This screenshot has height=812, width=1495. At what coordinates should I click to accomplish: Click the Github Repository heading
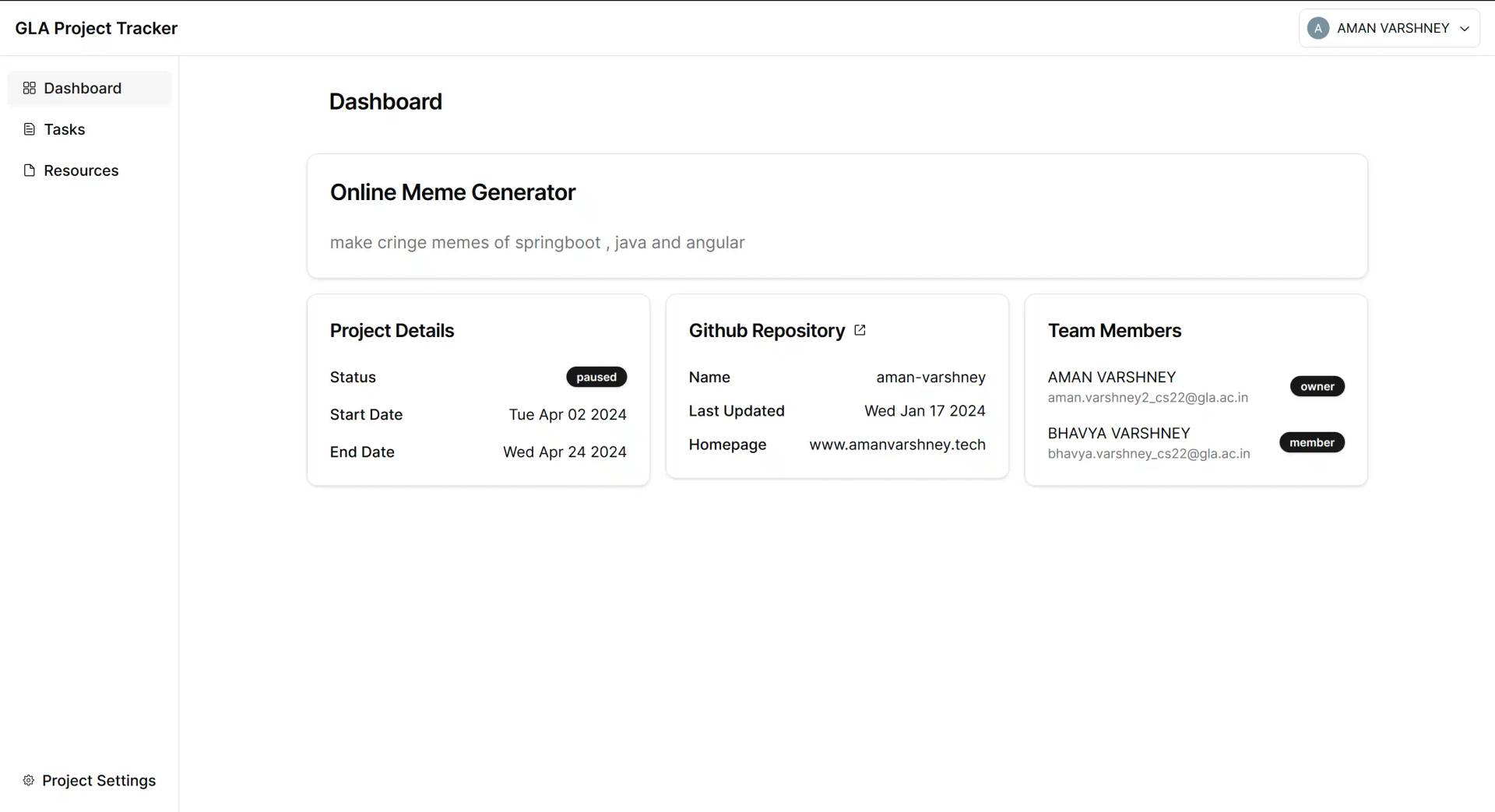[766, 331]
